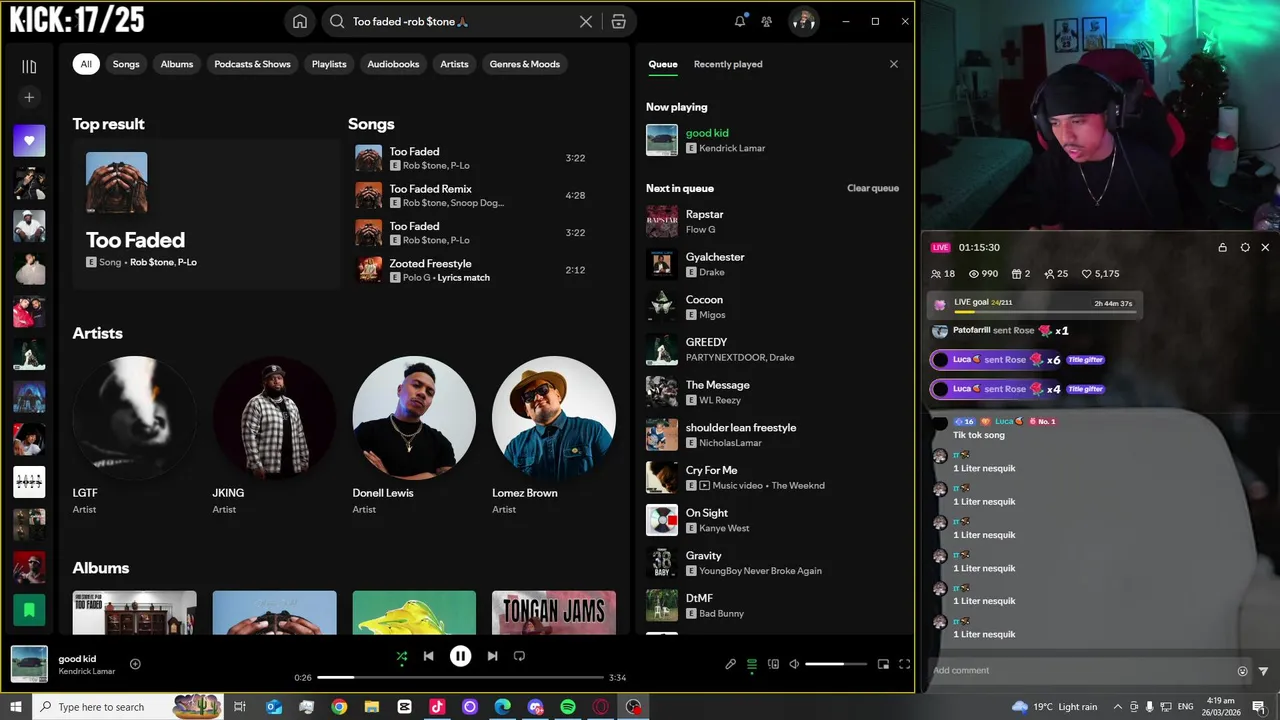This screenshot has width=1280, height=720.
Task: Select Cocoon by Migos in queue
Action: (x=773, y=307)
